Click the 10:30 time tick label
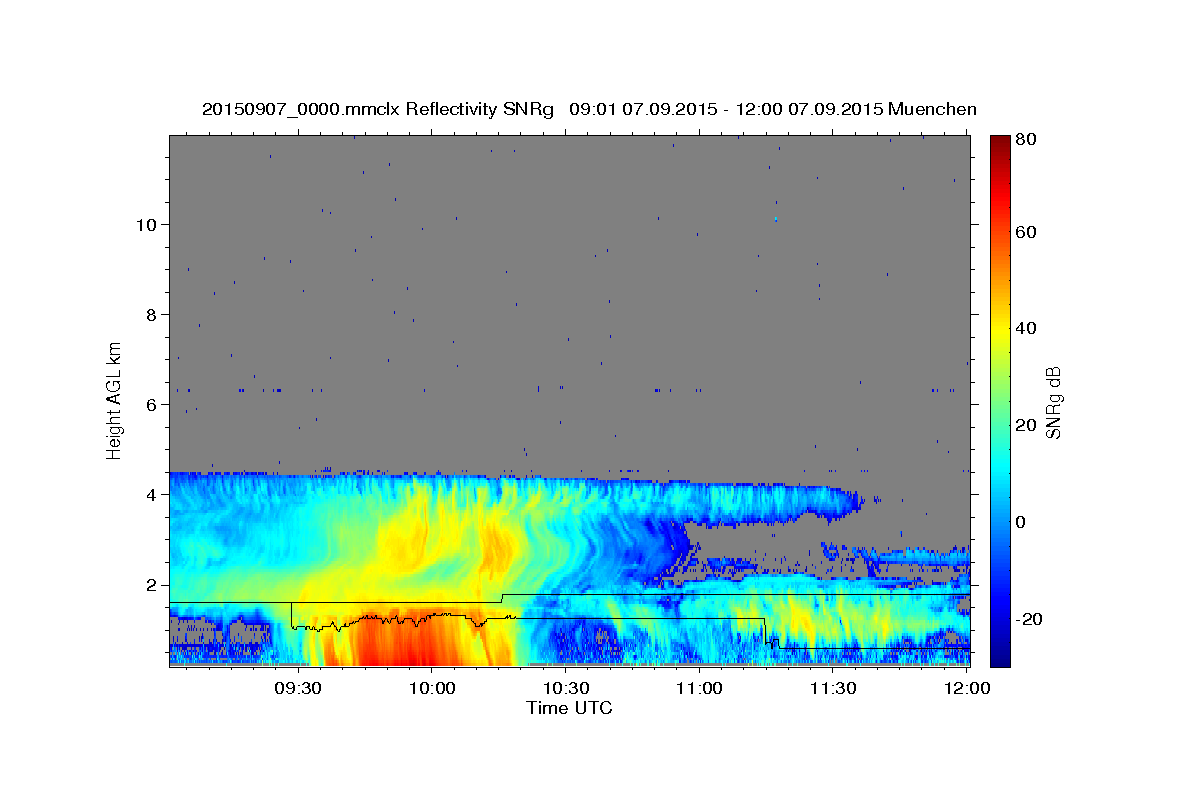 [566, 689]
